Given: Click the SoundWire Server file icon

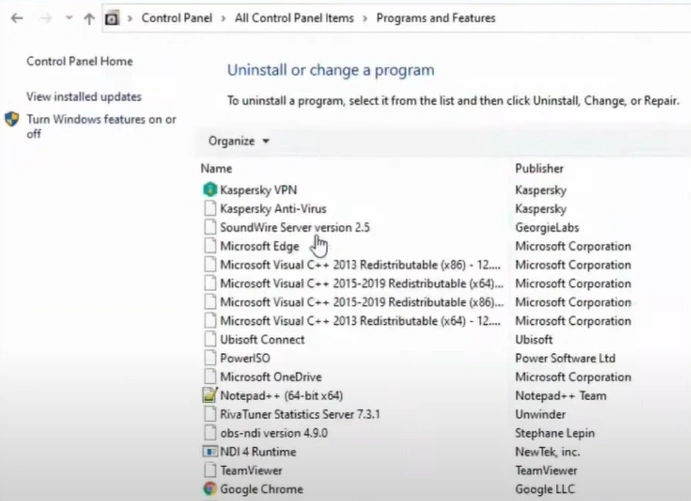Looking at the screenshot, I should click(210, 227).
